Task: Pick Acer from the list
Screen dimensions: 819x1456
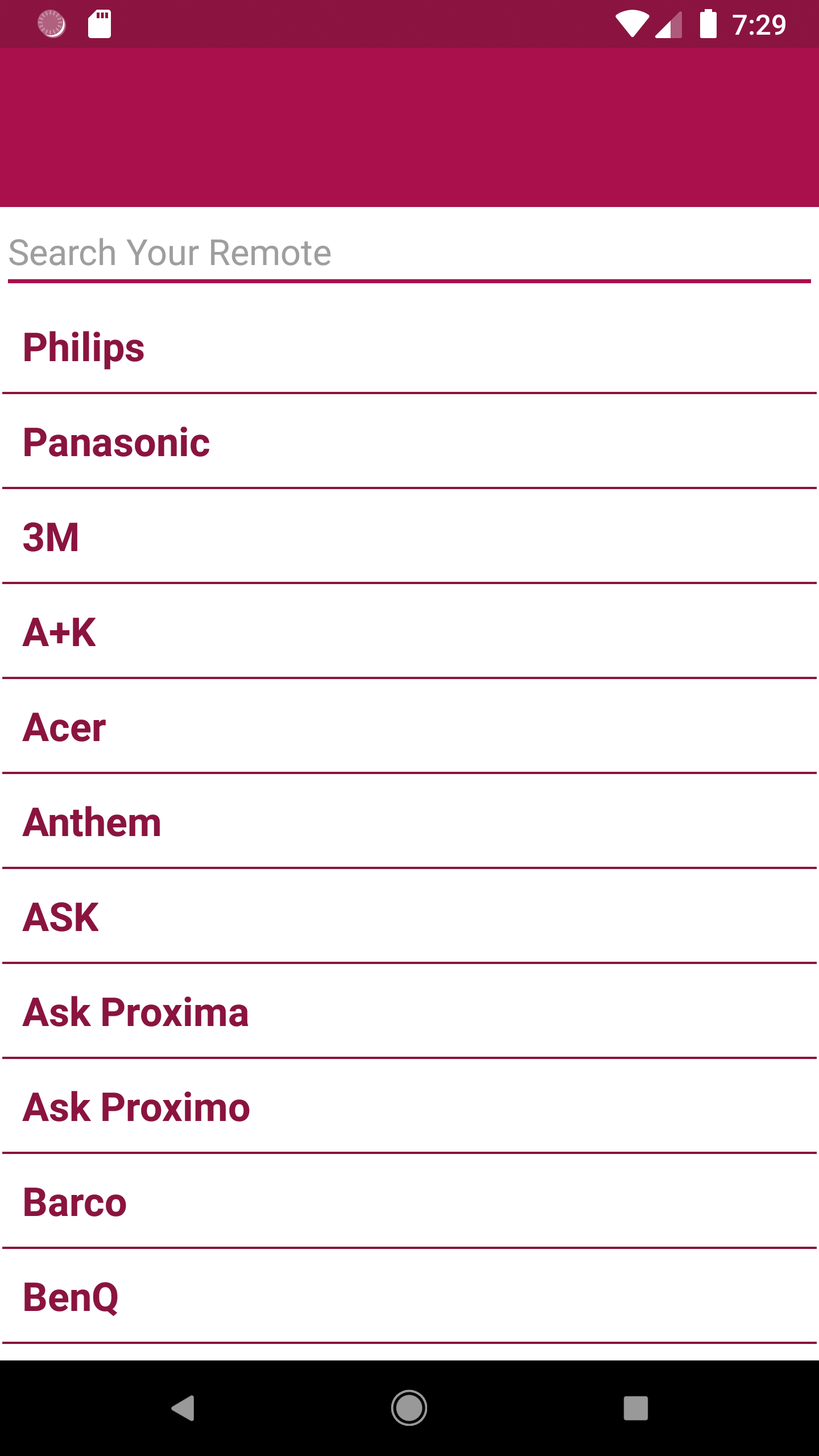Action: point(409,727)
